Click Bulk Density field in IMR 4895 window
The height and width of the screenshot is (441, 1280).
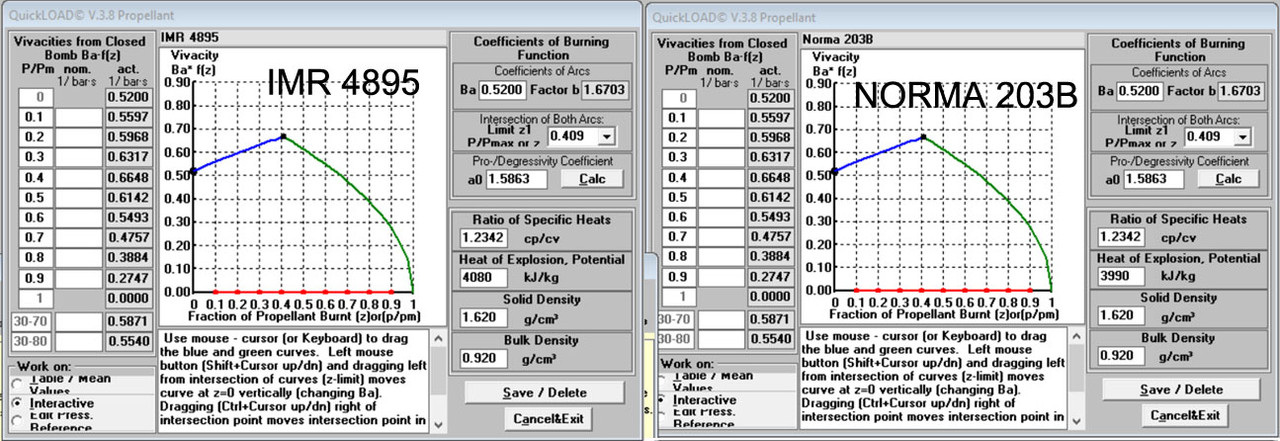(x=482, y=356)
